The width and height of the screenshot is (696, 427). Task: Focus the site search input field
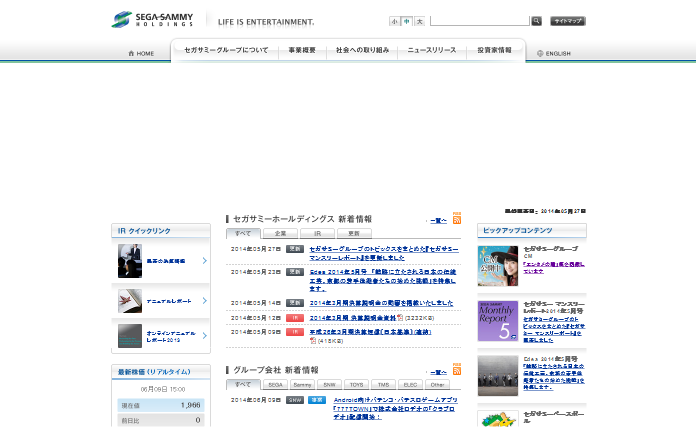pyautogui.click(x=480, y=21)
